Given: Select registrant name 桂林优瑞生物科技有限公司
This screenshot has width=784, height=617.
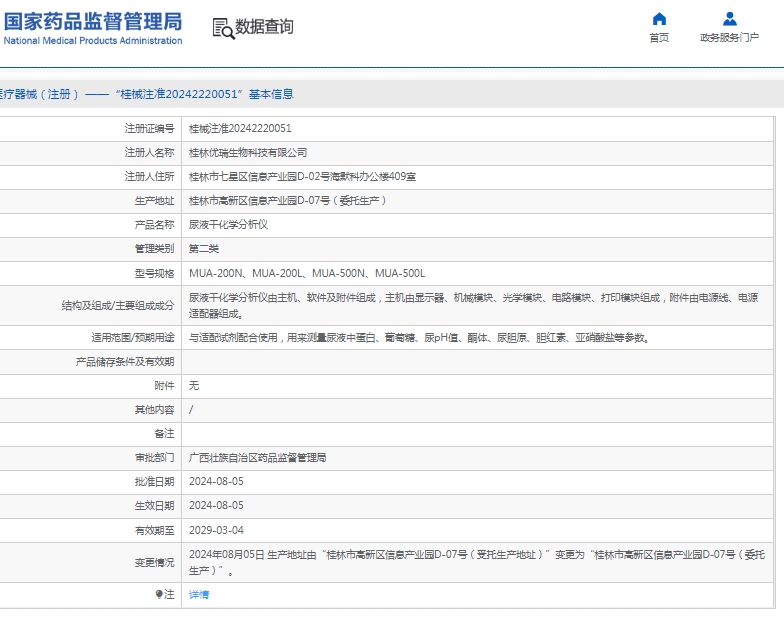Looking at the screenshot, I should point(248,152).
